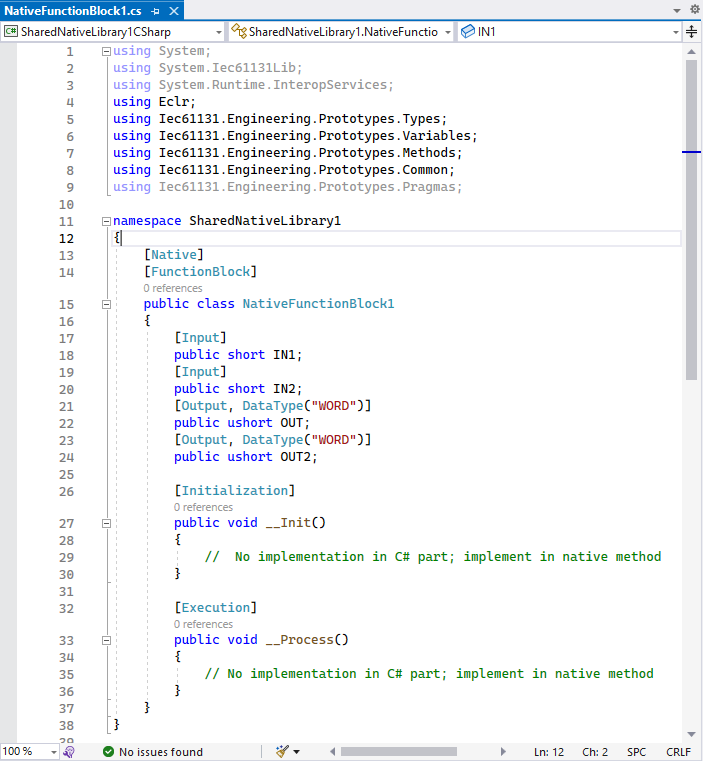Collapse the NativeFunctionBlock1 class region
Viewport: 703px width, 761px height.
click(x=106, y=304)
